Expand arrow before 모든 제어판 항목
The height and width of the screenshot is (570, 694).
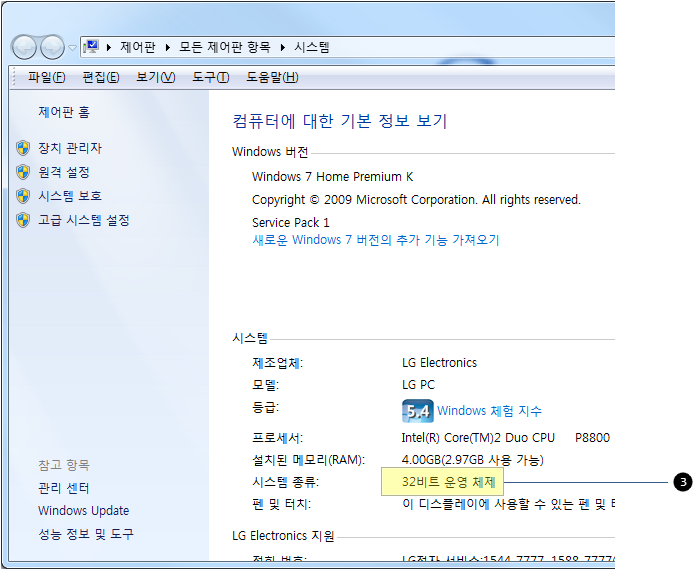pyautogui.click(x=167, y=47)
